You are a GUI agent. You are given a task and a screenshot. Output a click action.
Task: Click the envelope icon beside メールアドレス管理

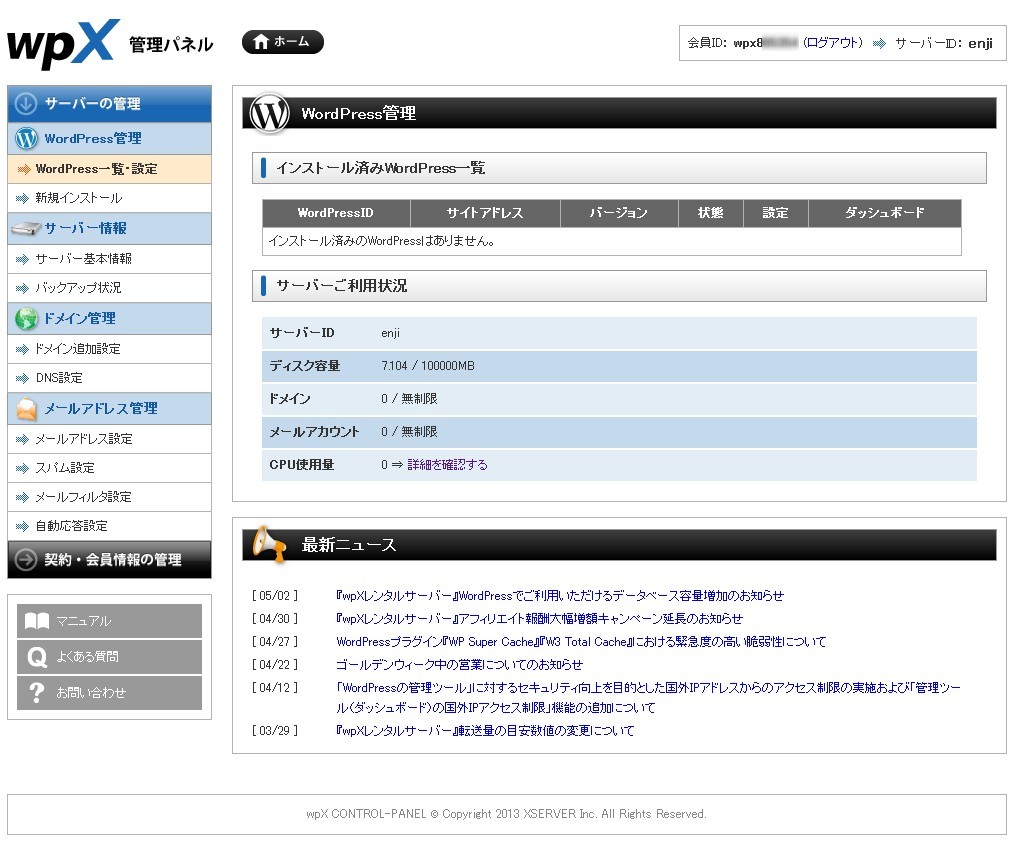(x=27, y=408)
